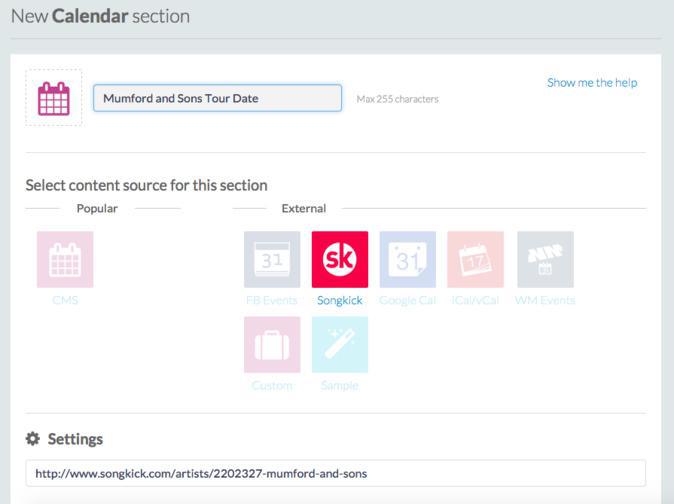674x504 pixels.
Task: Click the section title field 'Mumford and Sons Tour Date'
Action: point(217,98)
